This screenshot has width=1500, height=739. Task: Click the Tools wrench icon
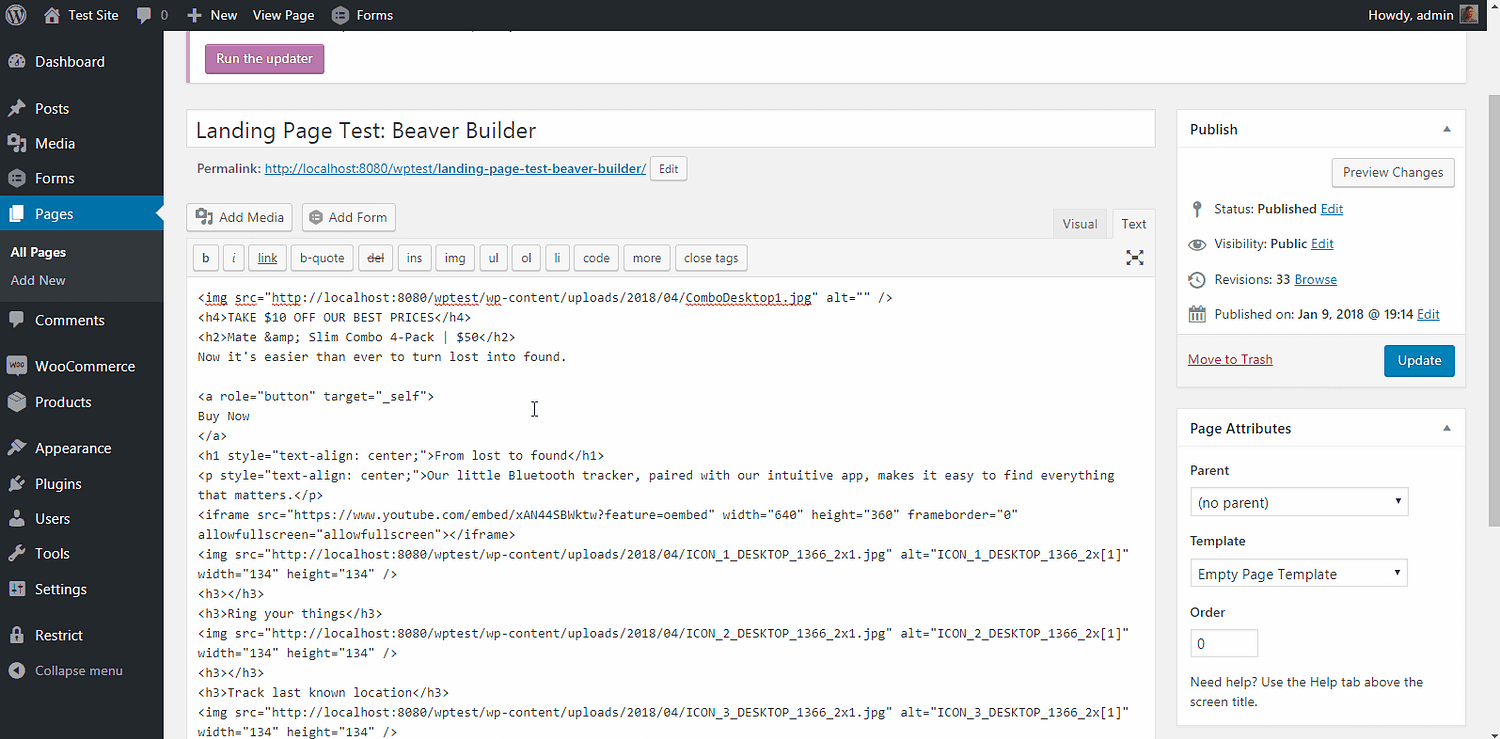tap(17, 553)
